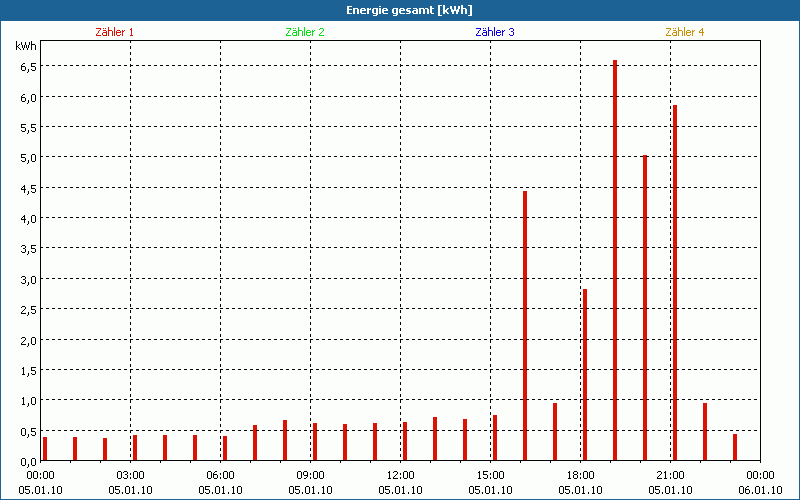Click the bar at 08:00
Image resolution: width=800 pixels, height=500 pixels.
[285, 440]
